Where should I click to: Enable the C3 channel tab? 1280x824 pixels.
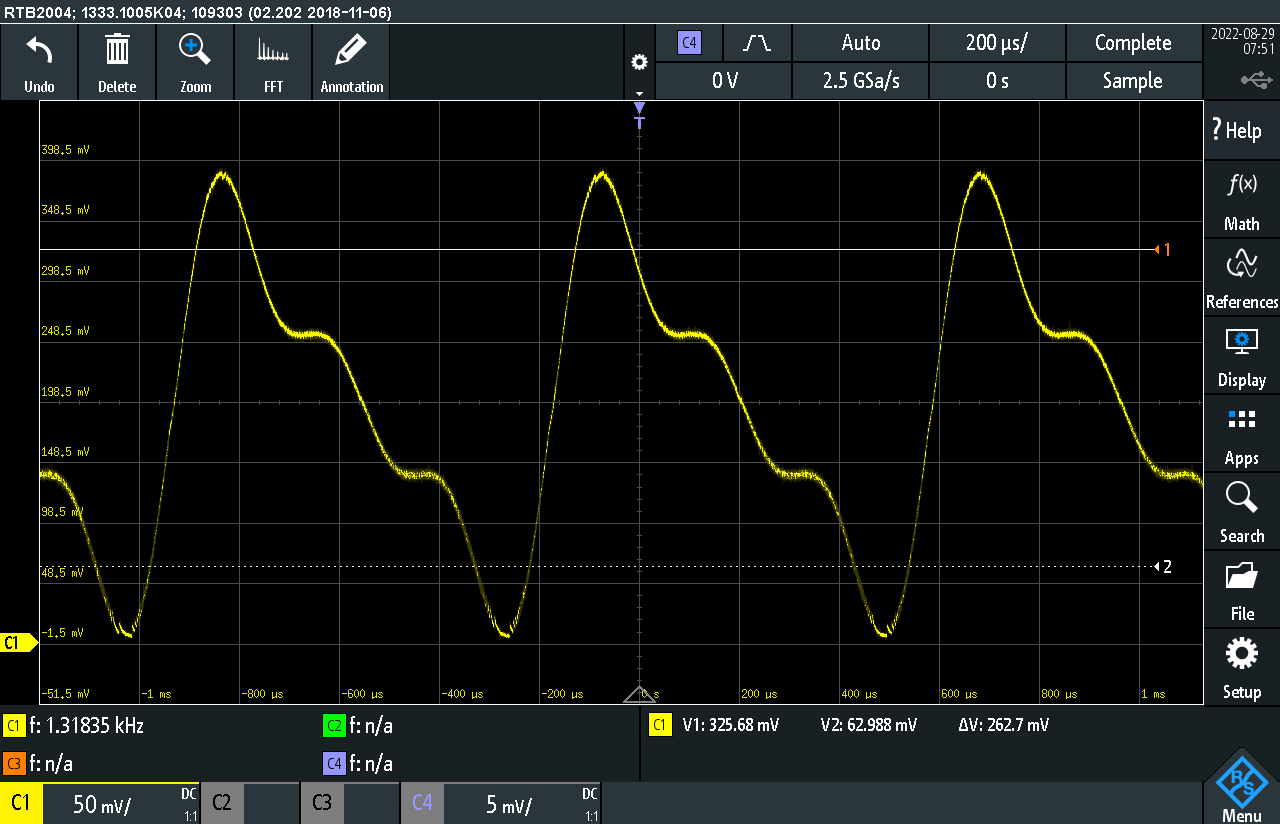coord(321,803)
